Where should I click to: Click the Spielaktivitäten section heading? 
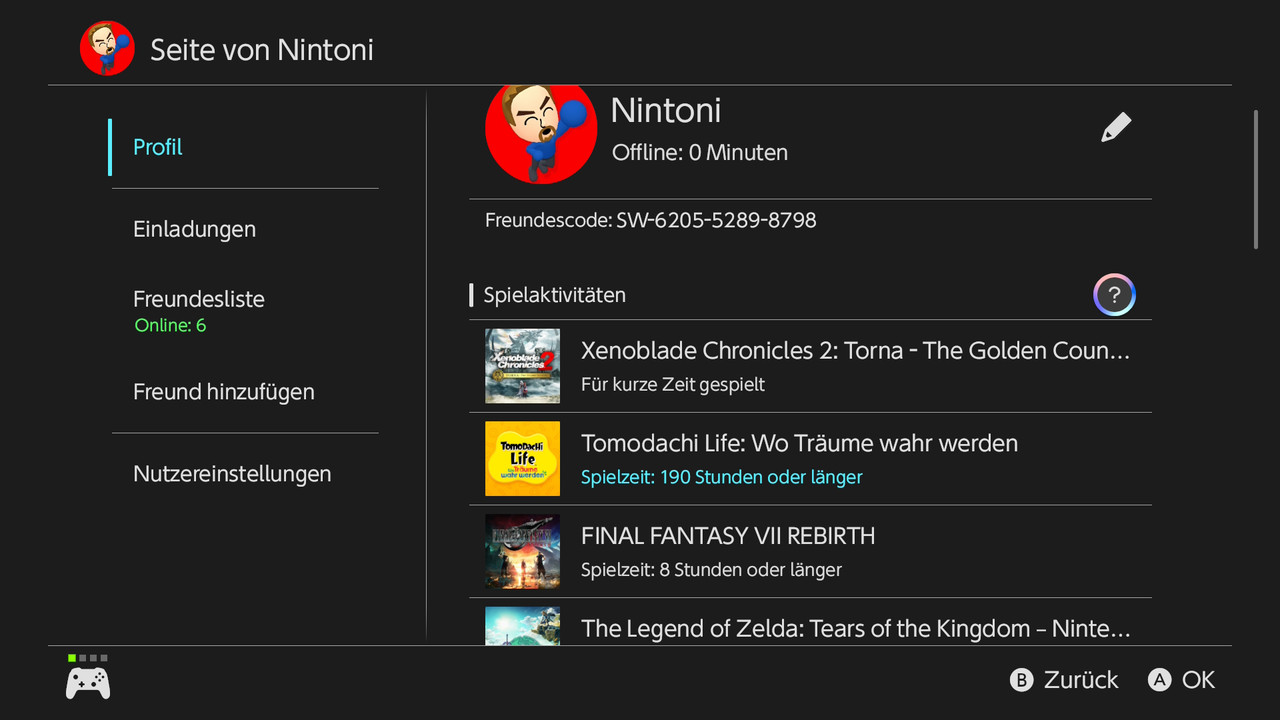[555, 295]
